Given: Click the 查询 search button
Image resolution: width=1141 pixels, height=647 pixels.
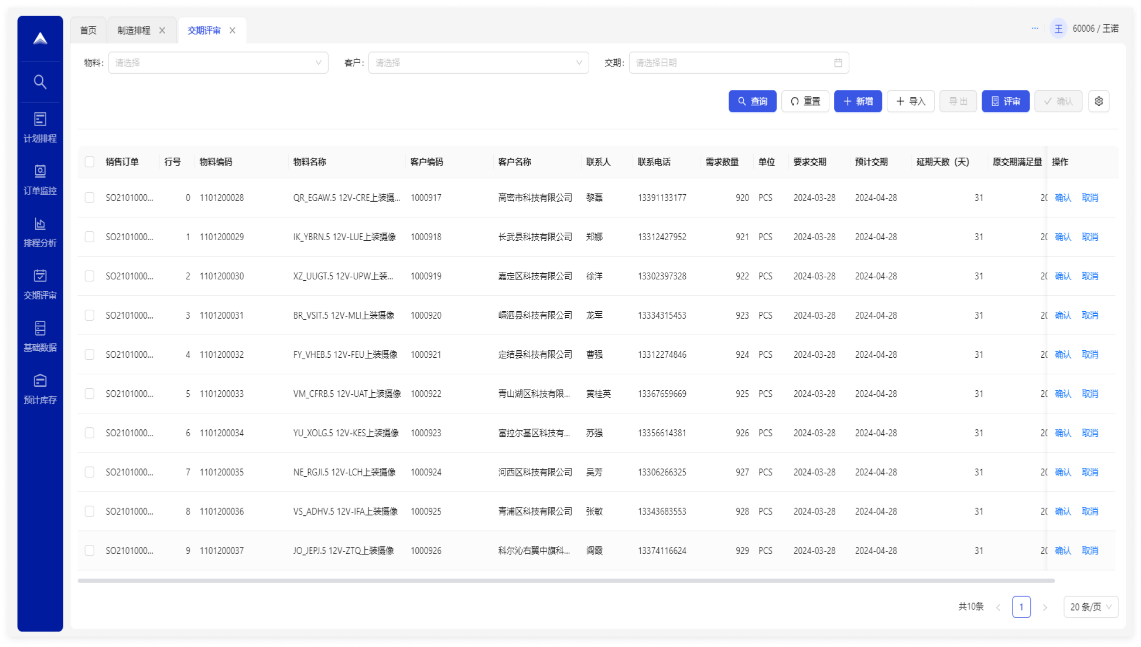Looking at the screenshot, I should (752, 101).
